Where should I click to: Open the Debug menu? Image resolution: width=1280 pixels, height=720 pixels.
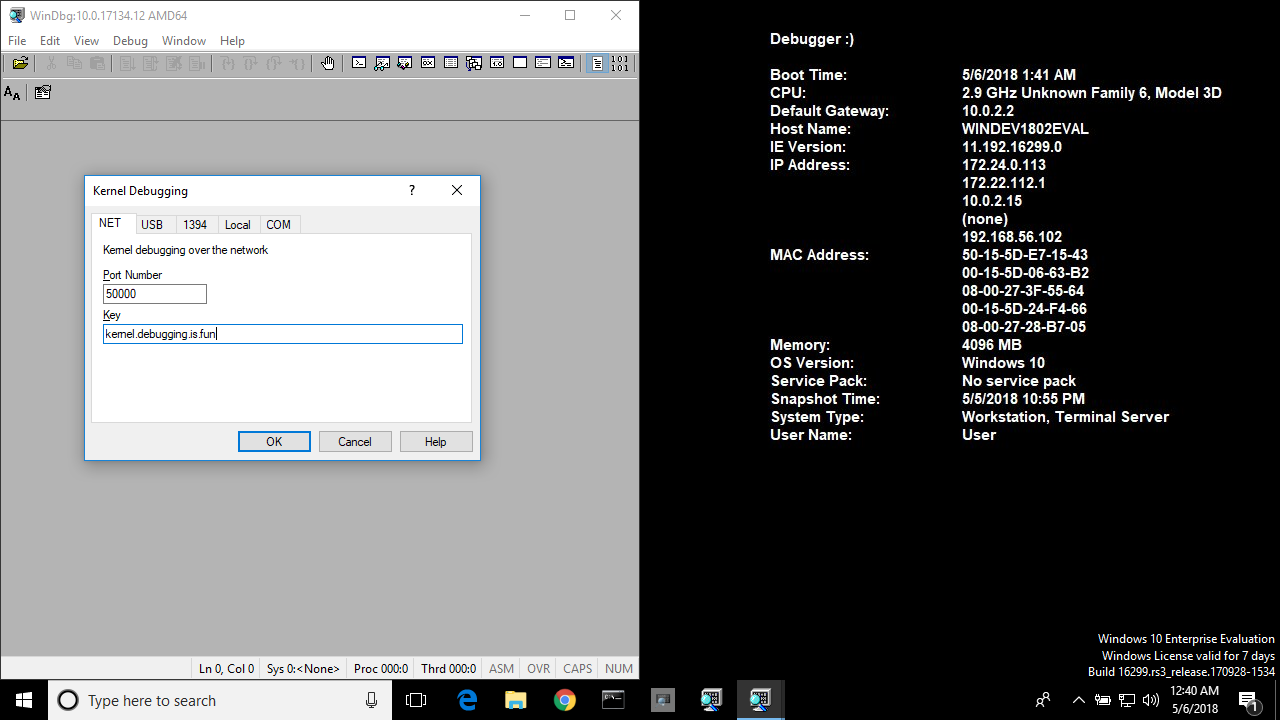pyautogui.click(x=130, y=41)
